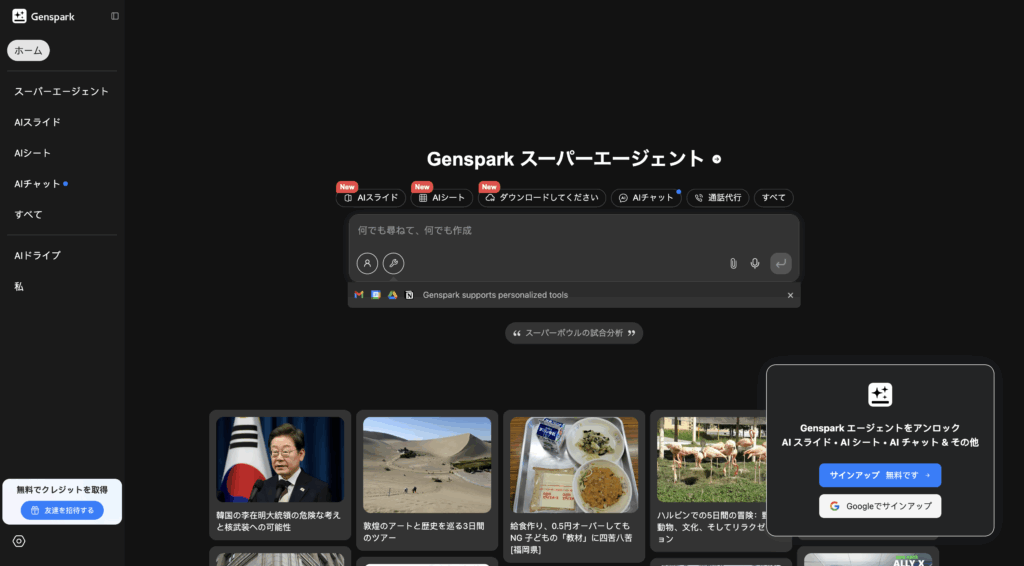Click the Google Drive icon in tools banner
The image size is (1024, 566).
click(392, 295)
